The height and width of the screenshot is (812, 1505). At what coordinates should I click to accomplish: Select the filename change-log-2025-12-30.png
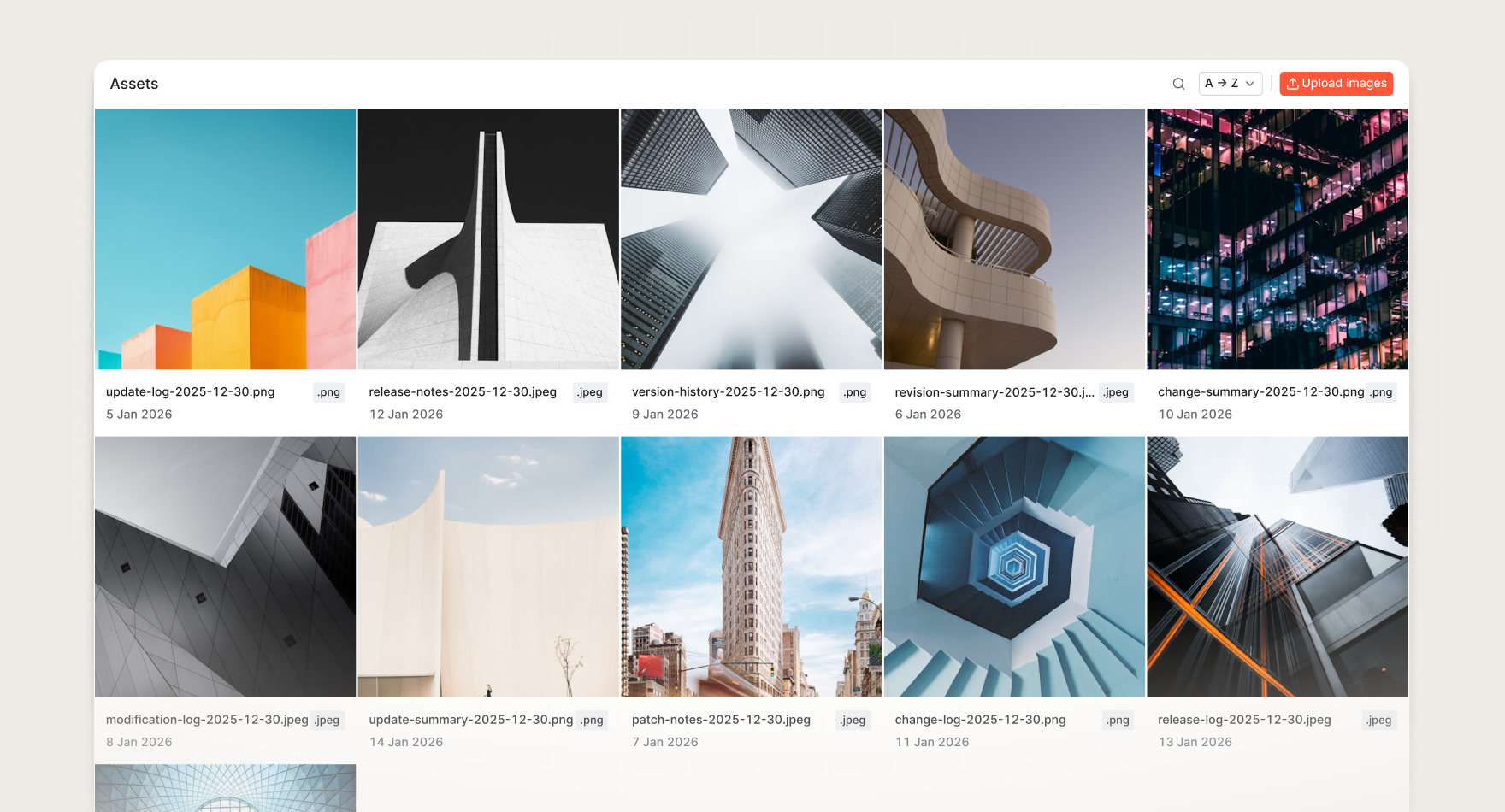click(980, 720)
